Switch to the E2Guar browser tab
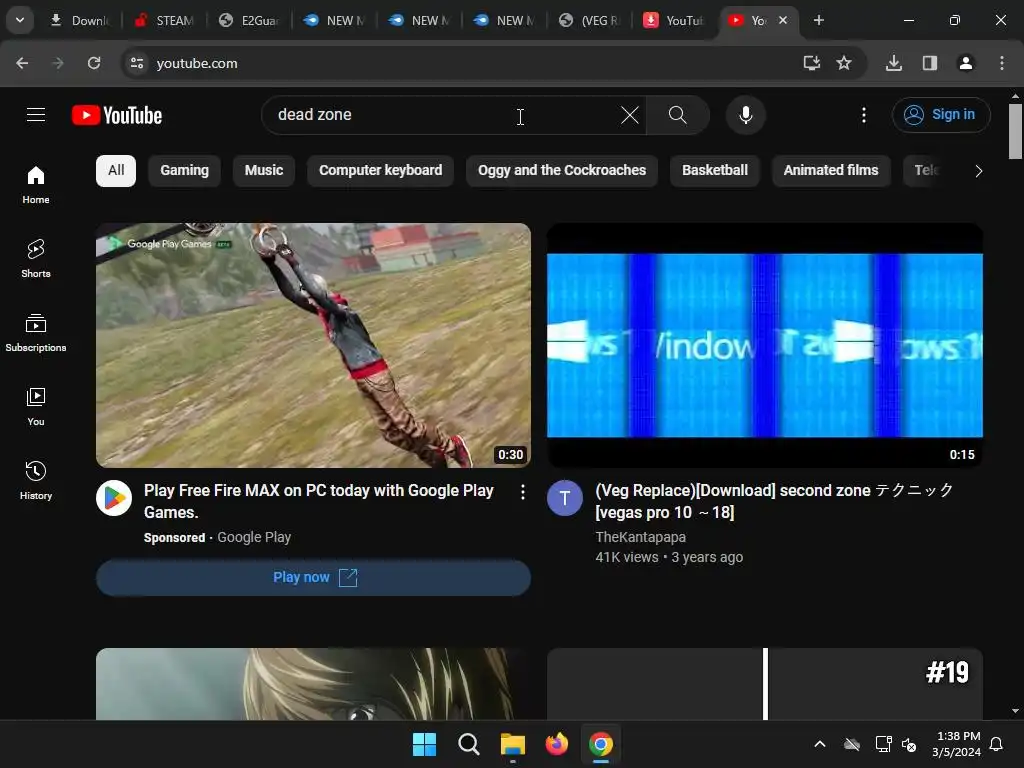The image size is (1024, 768). 249,20
